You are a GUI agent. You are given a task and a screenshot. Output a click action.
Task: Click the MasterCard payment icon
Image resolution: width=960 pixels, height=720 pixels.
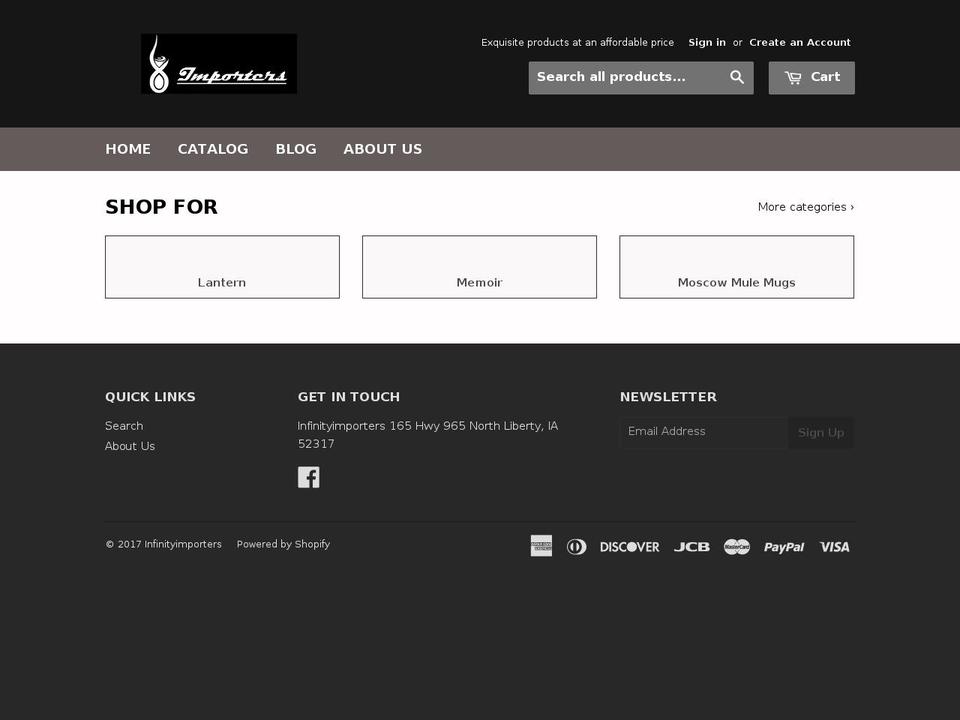737,547
